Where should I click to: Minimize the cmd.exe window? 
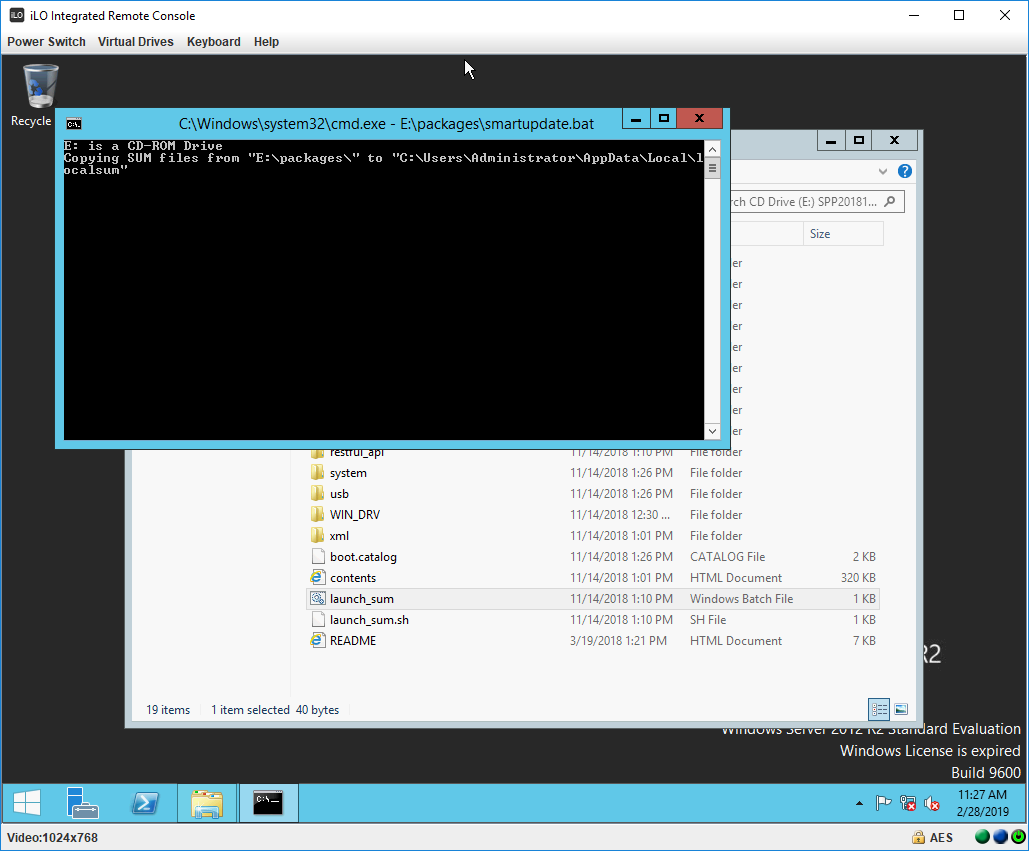coord(636,119)
